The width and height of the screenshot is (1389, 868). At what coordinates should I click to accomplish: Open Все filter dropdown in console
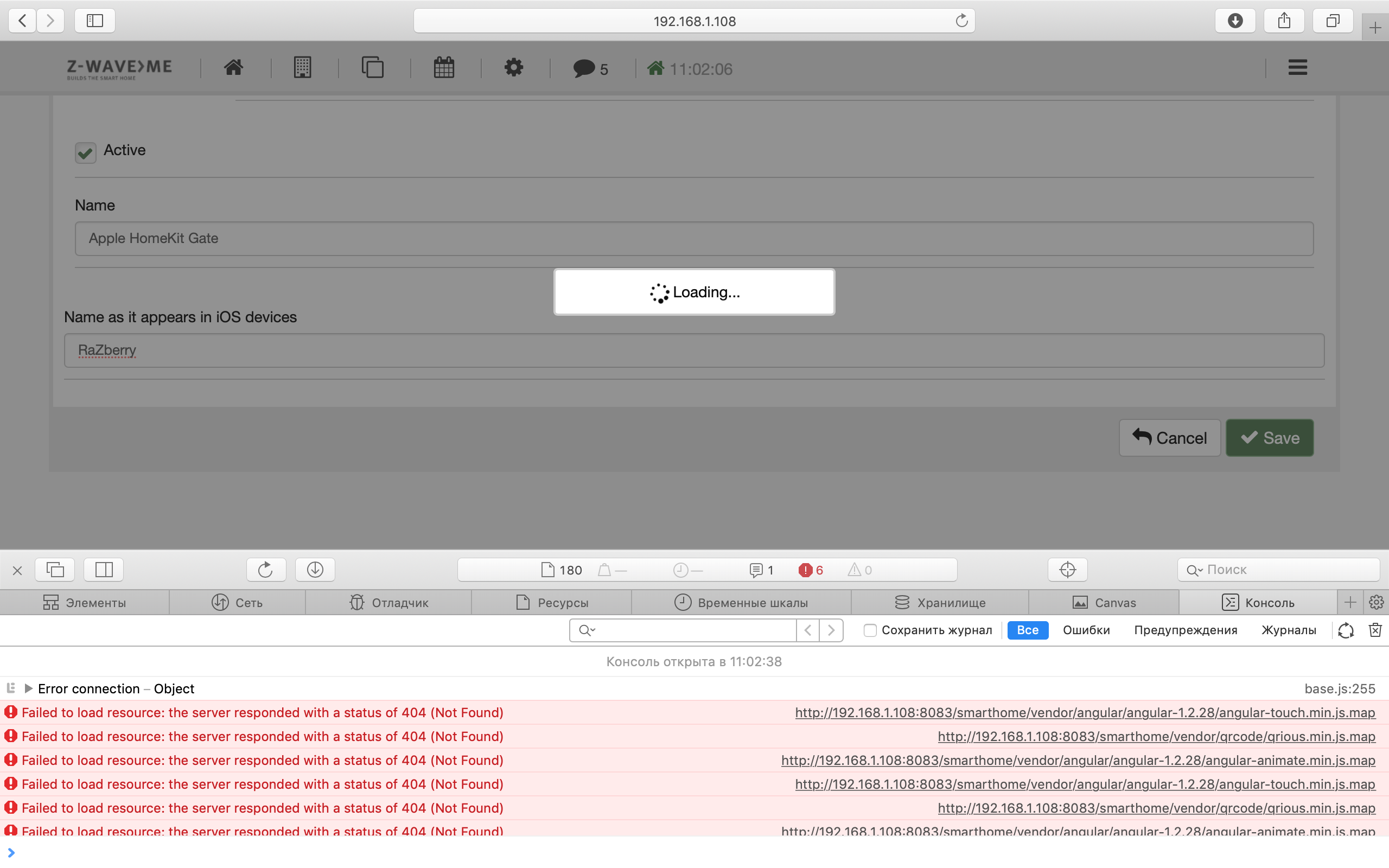click(1029, 630)
